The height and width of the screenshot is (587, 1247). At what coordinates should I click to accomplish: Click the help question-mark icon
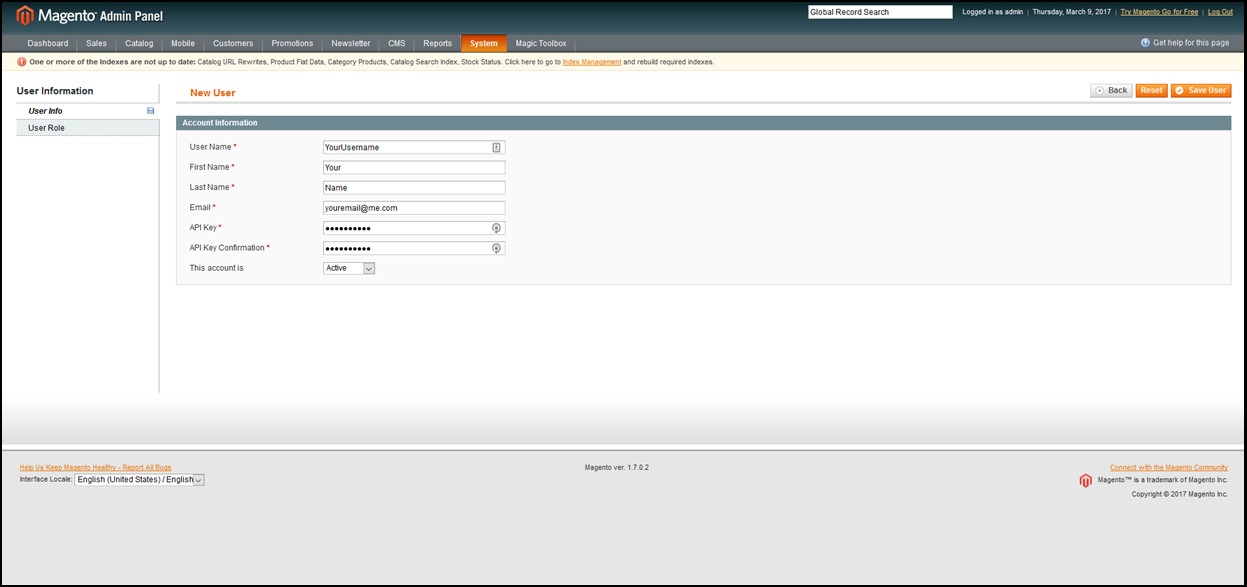(1145, 43)
